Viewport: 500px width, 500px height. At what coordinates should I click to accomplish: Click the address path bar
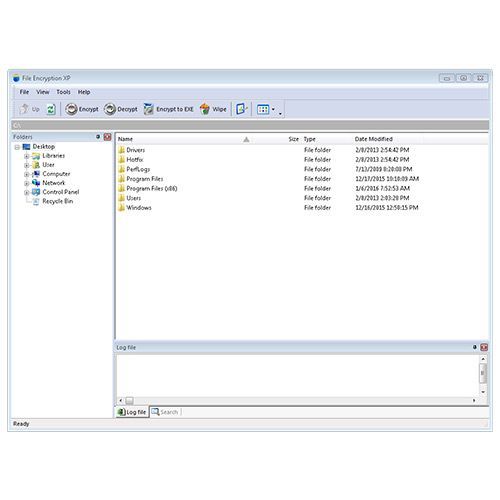[250, 125]
